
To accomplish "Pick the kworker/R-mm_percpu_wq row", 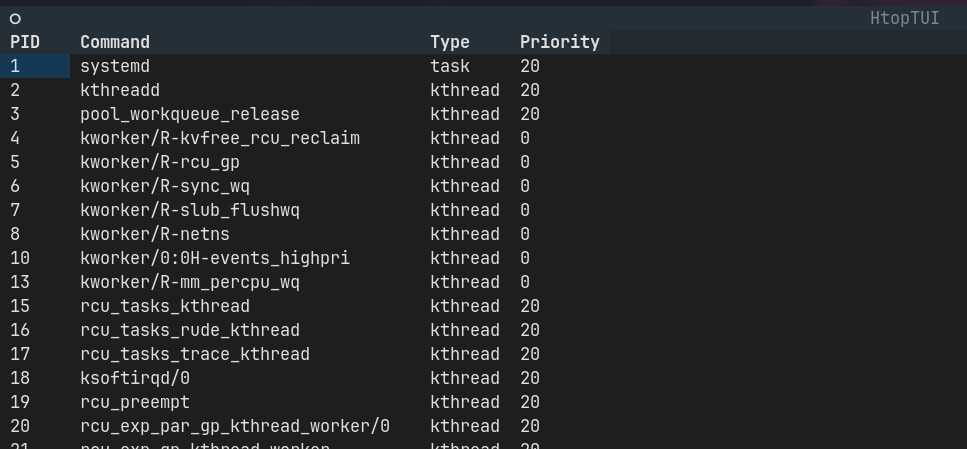I will (x=190, y=282).
